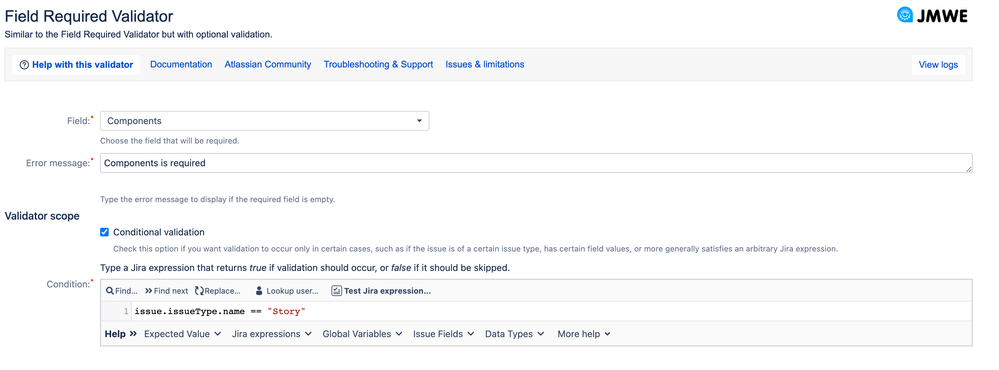
Task: Open the Documentation link
Action: (181, 64)
